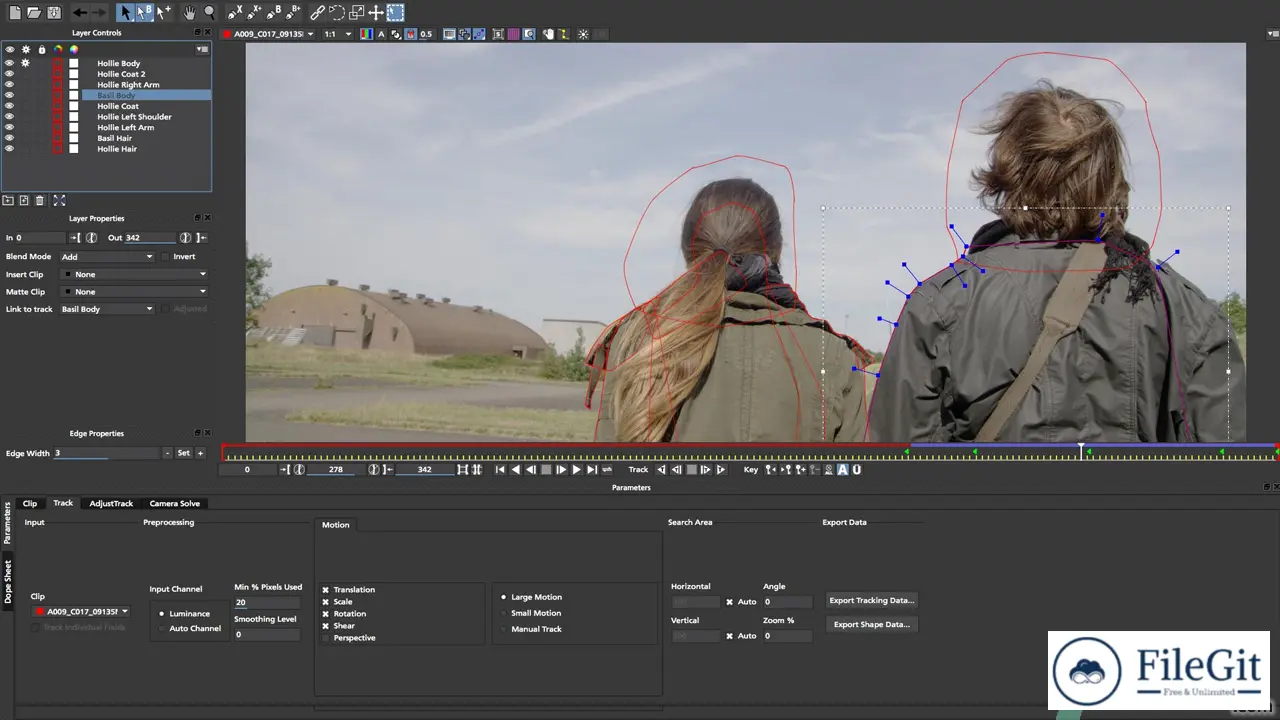
Task: Select the Rotate tool in the top toolbar
Action: 337,13
